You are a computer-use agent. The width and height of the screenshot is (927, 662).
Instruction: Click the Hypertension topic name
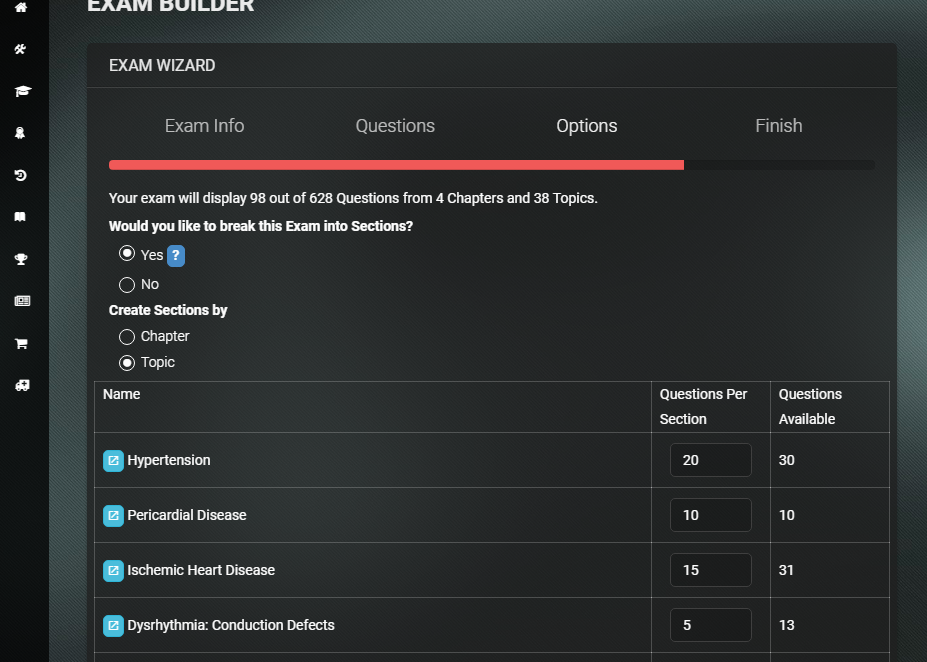(x=168, y=460)
